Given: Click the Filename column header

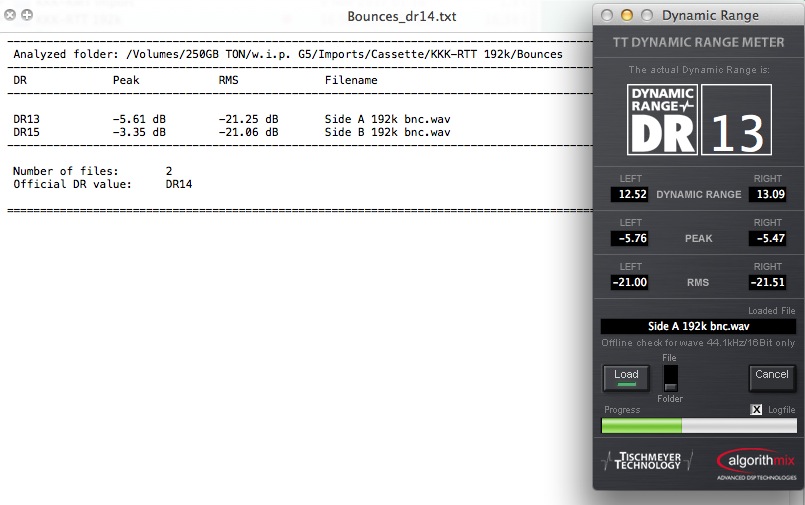Looking at the screenshot, I should click(351, 80).
